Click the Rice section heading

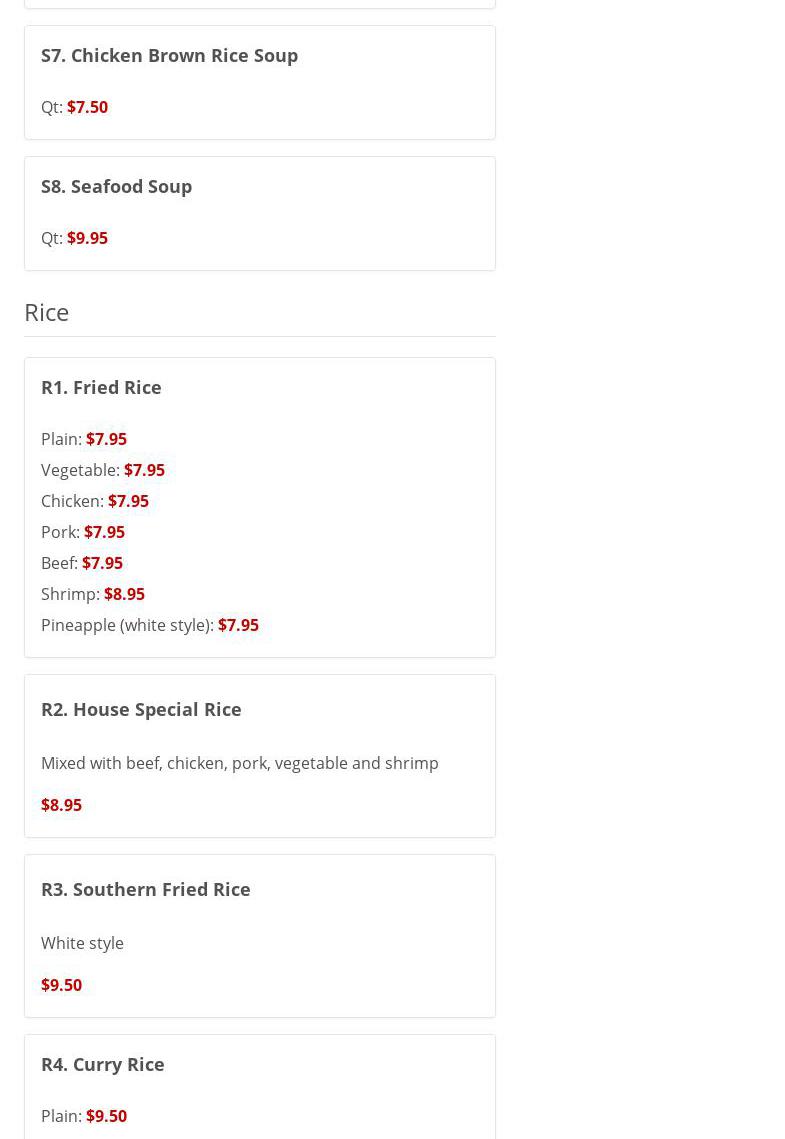46,312
